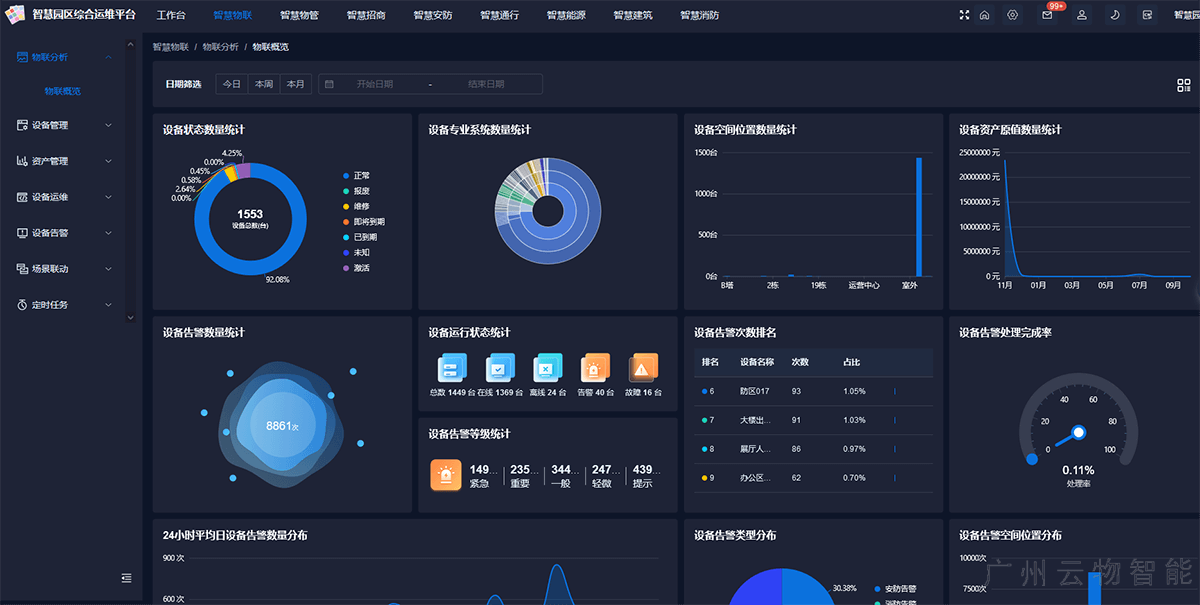
Task: Expand the 设备管理 sidebar menu
Action: tap(65, 125)
